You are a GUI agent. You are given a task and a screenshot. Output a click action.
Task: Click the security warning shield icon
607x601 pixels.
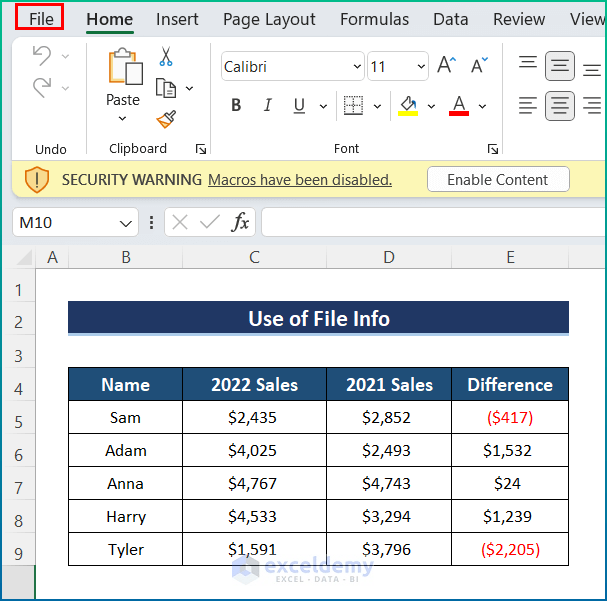(x=37, y=180)
